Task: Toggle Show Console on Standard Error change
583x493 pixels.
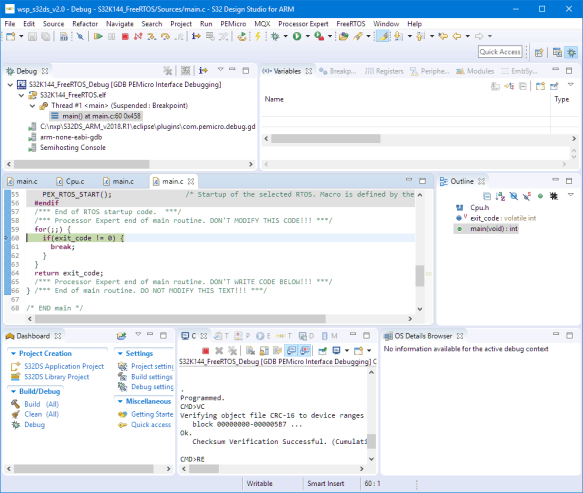Action: [x=305, y=351]
